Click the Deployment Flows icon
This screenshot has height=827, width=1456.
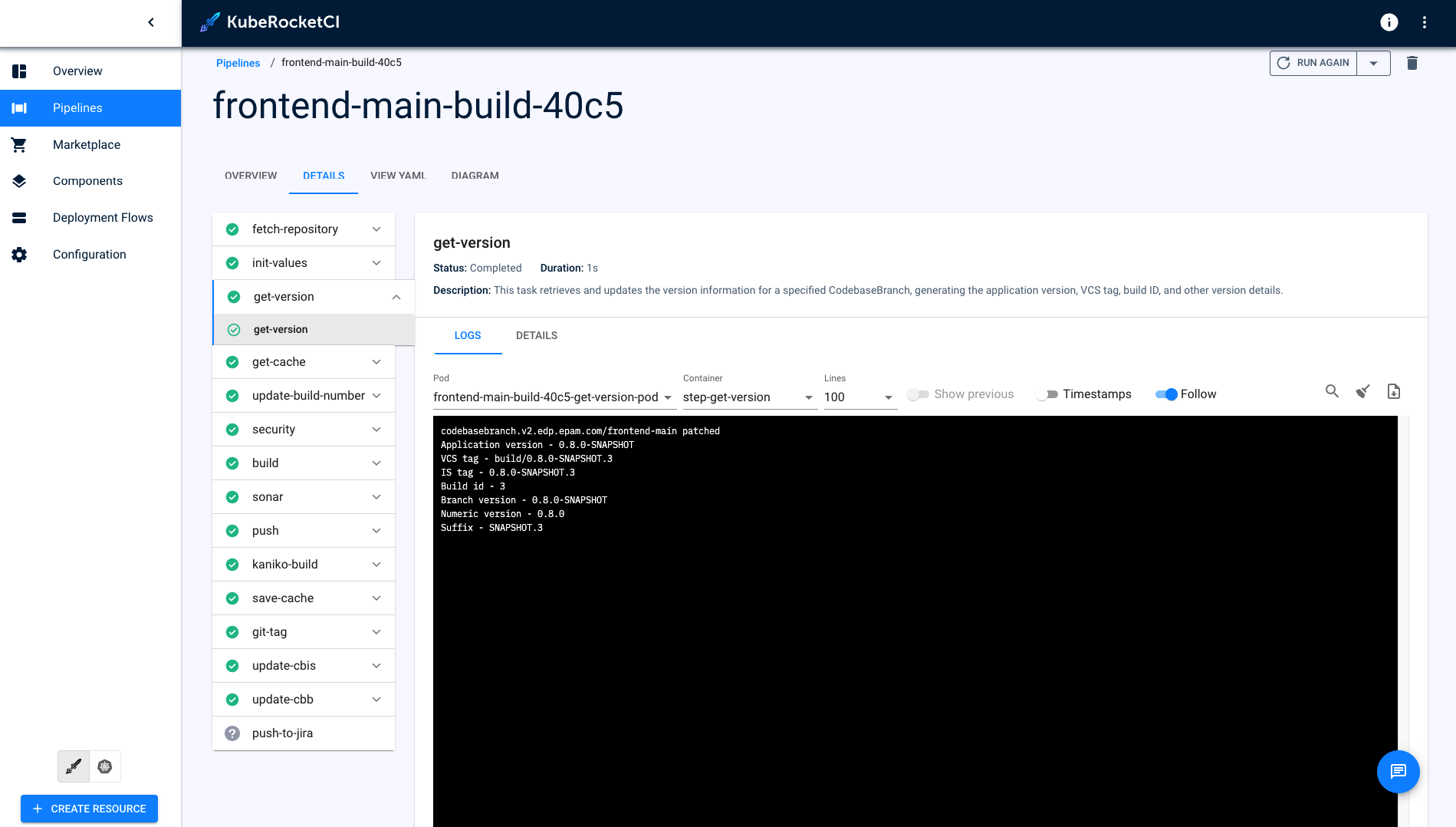coord(19,218)
